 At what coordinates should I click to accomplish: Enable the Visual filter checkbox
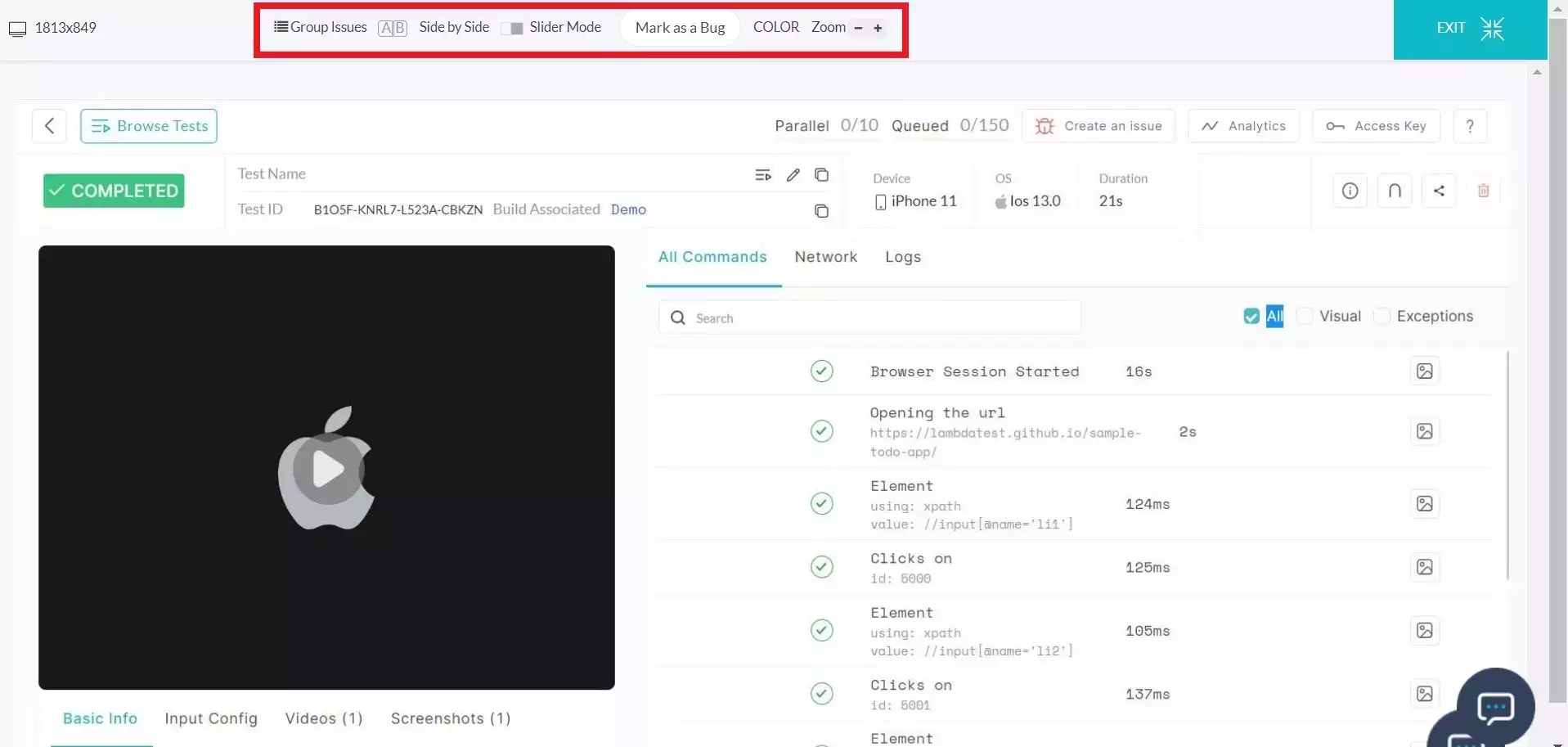(x=1305, y=317)
